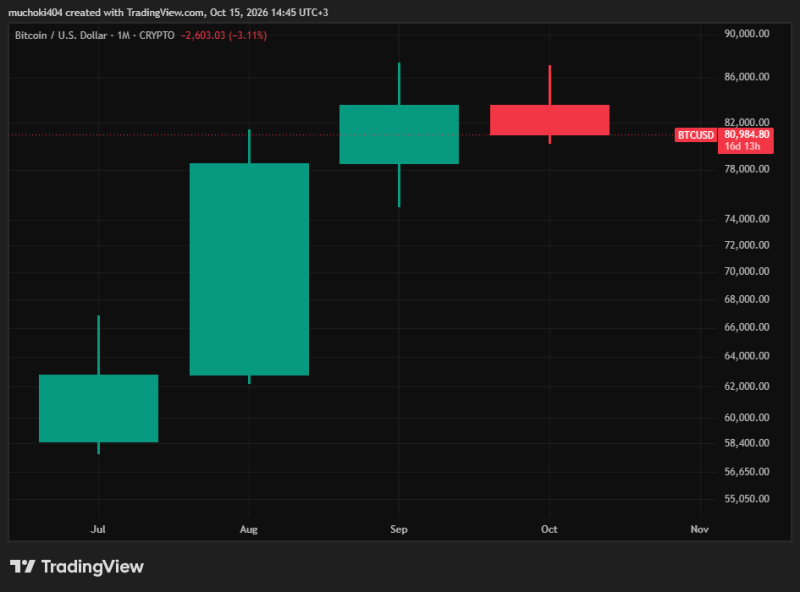Click the 82,000.00 price axis label
The height and width of the screenshot is (592, 800).
click(x=747, y=122)
